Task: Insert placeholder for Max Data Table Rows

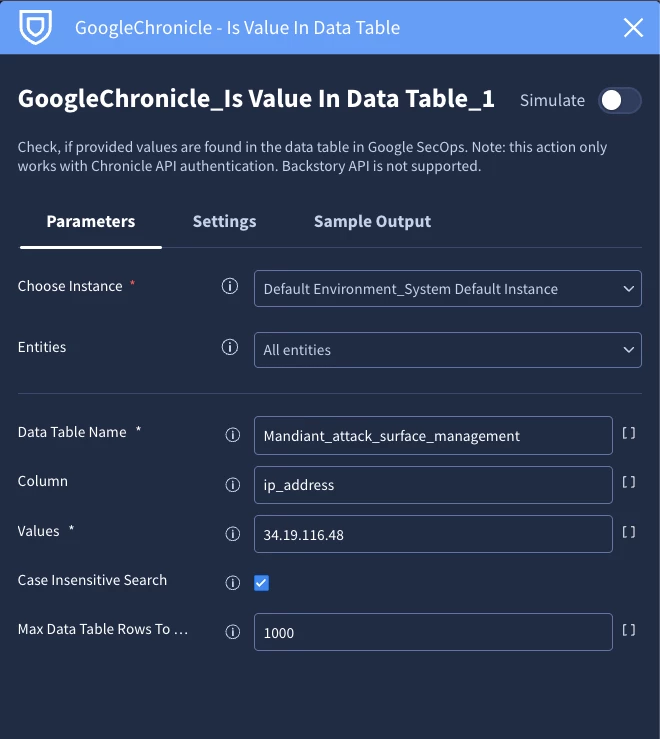Action: (628, 630)
